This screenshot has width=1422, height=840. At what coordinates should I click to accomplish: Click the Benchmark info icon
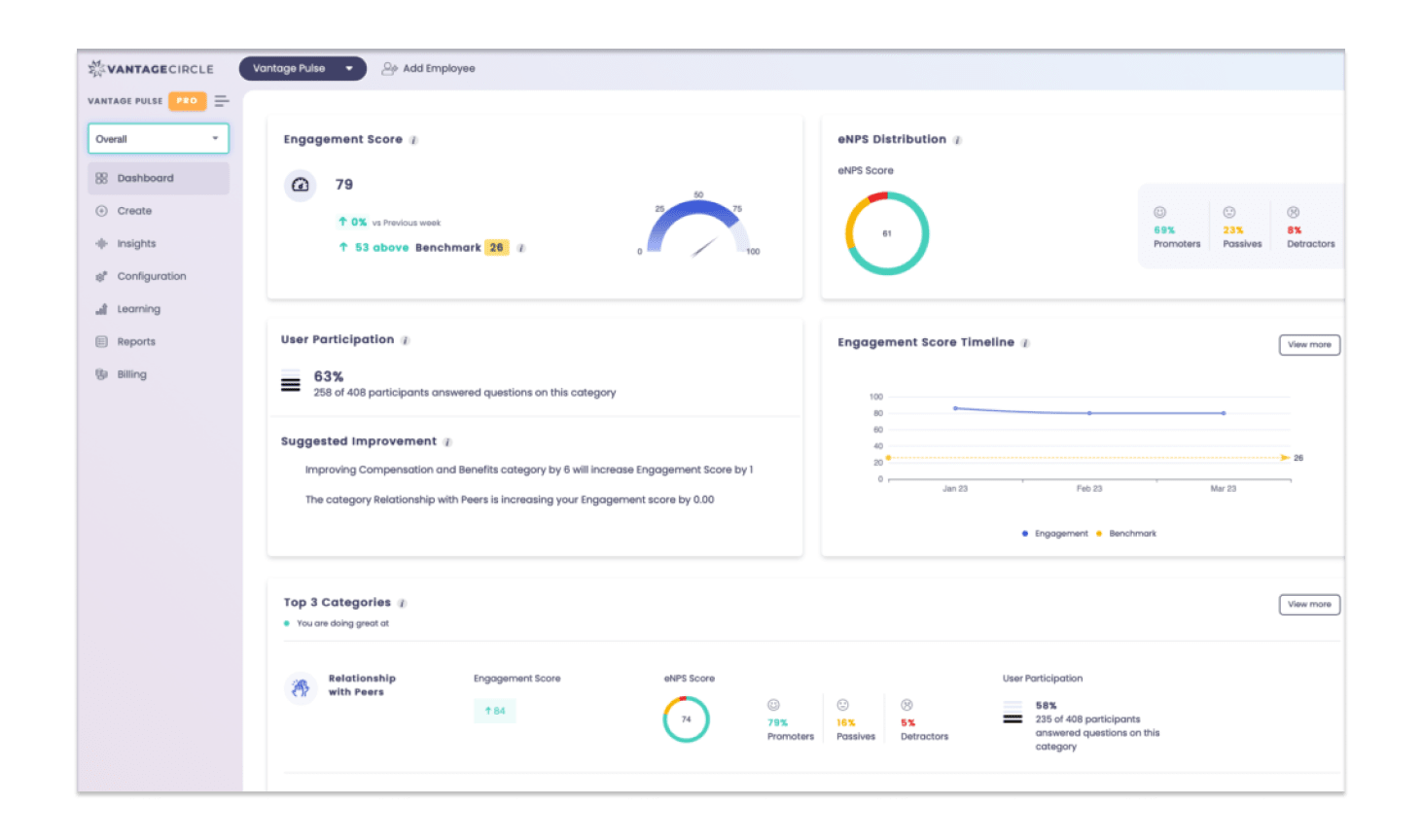click(x=521, y=248)
